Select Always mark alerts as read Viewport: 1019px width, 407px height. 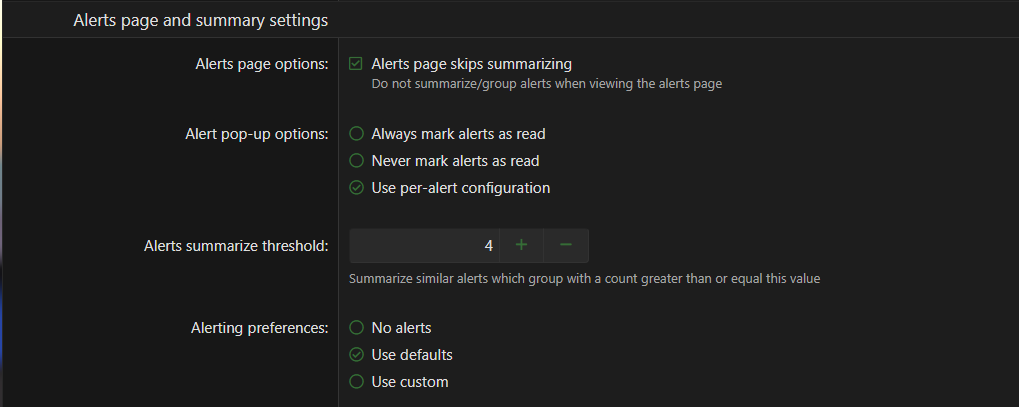click(356, 134)
